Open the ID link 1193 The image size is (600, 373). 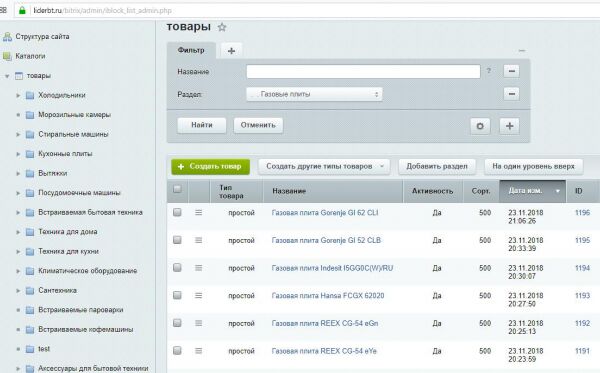[x=582, y=296]
